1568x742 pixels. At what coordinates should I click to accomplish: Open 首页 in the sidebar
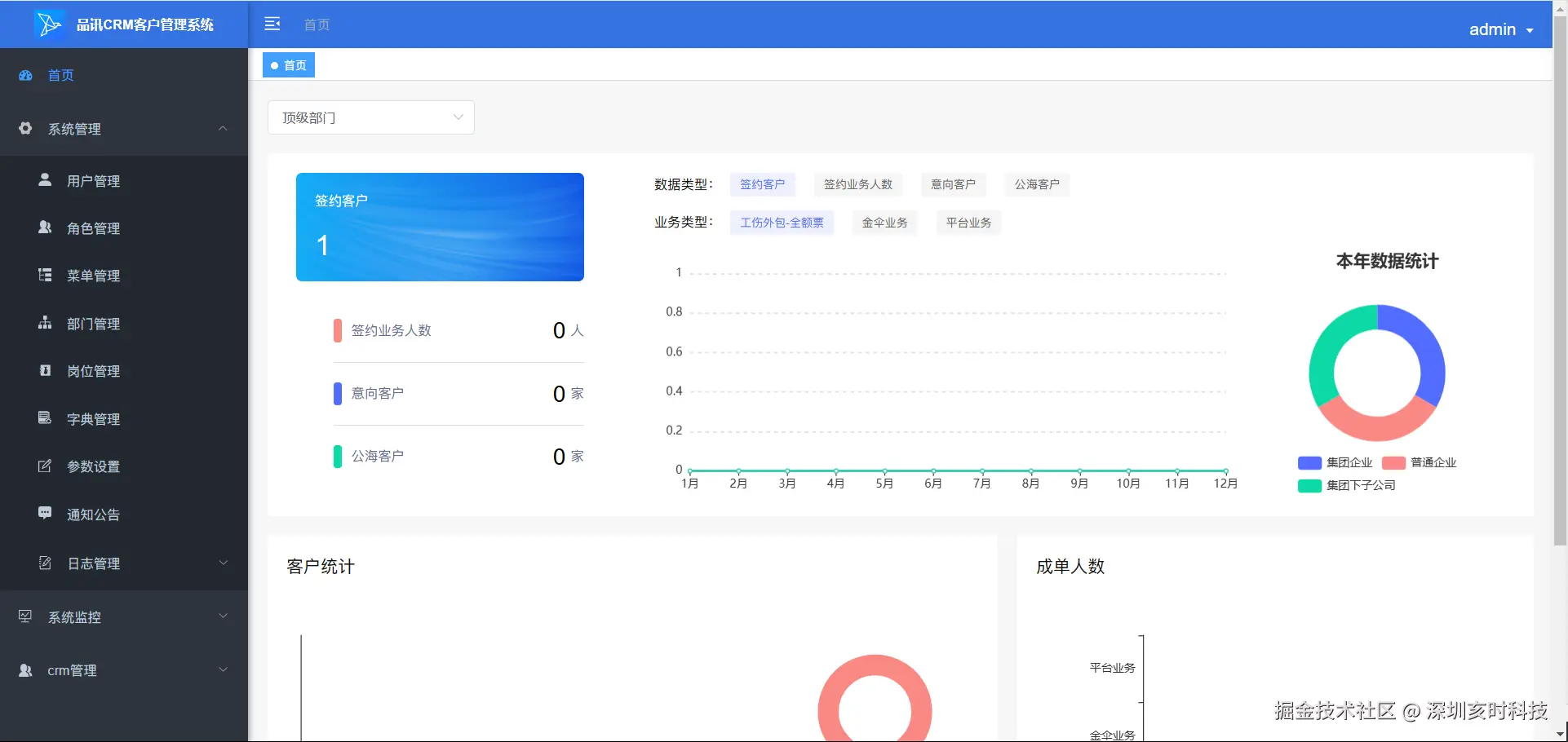(x=124, y=75)
